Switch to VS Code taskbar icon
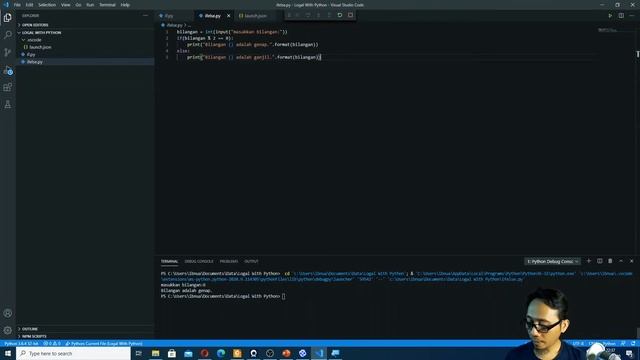The image size is (640, 360). [x=319, y=353]
